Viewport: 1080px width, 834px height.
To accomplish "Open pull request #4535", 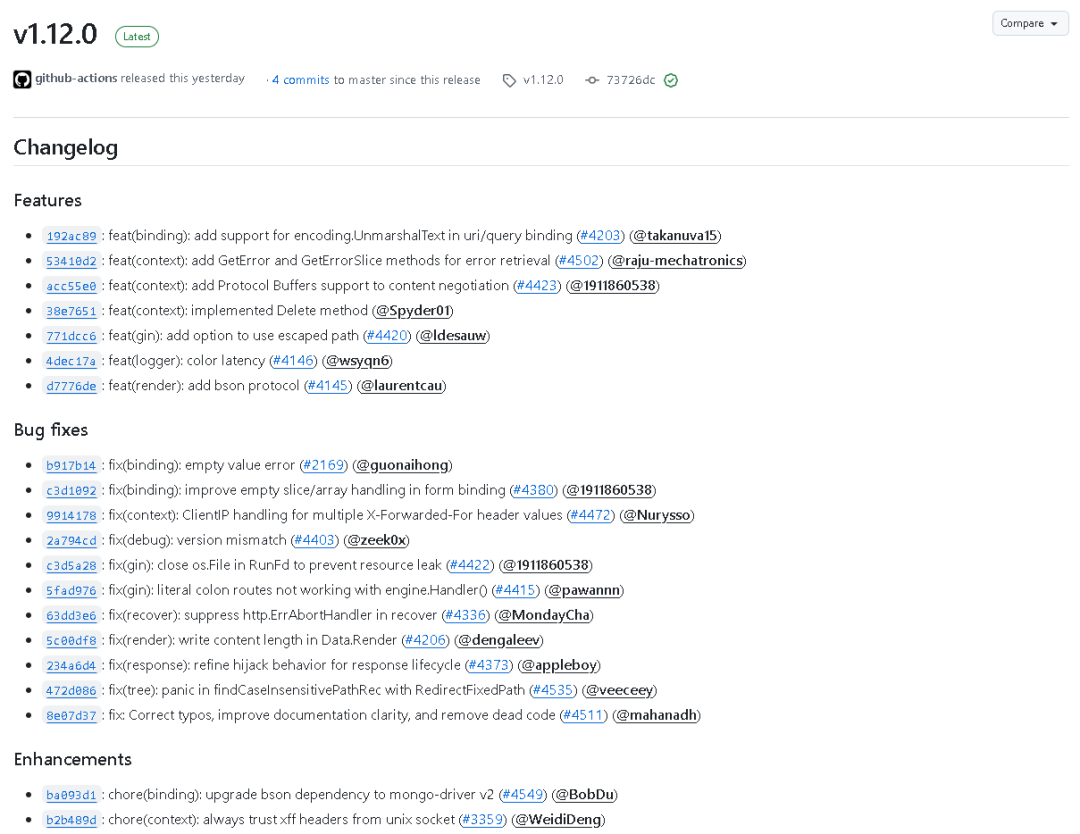I will (x=553, y=690).
